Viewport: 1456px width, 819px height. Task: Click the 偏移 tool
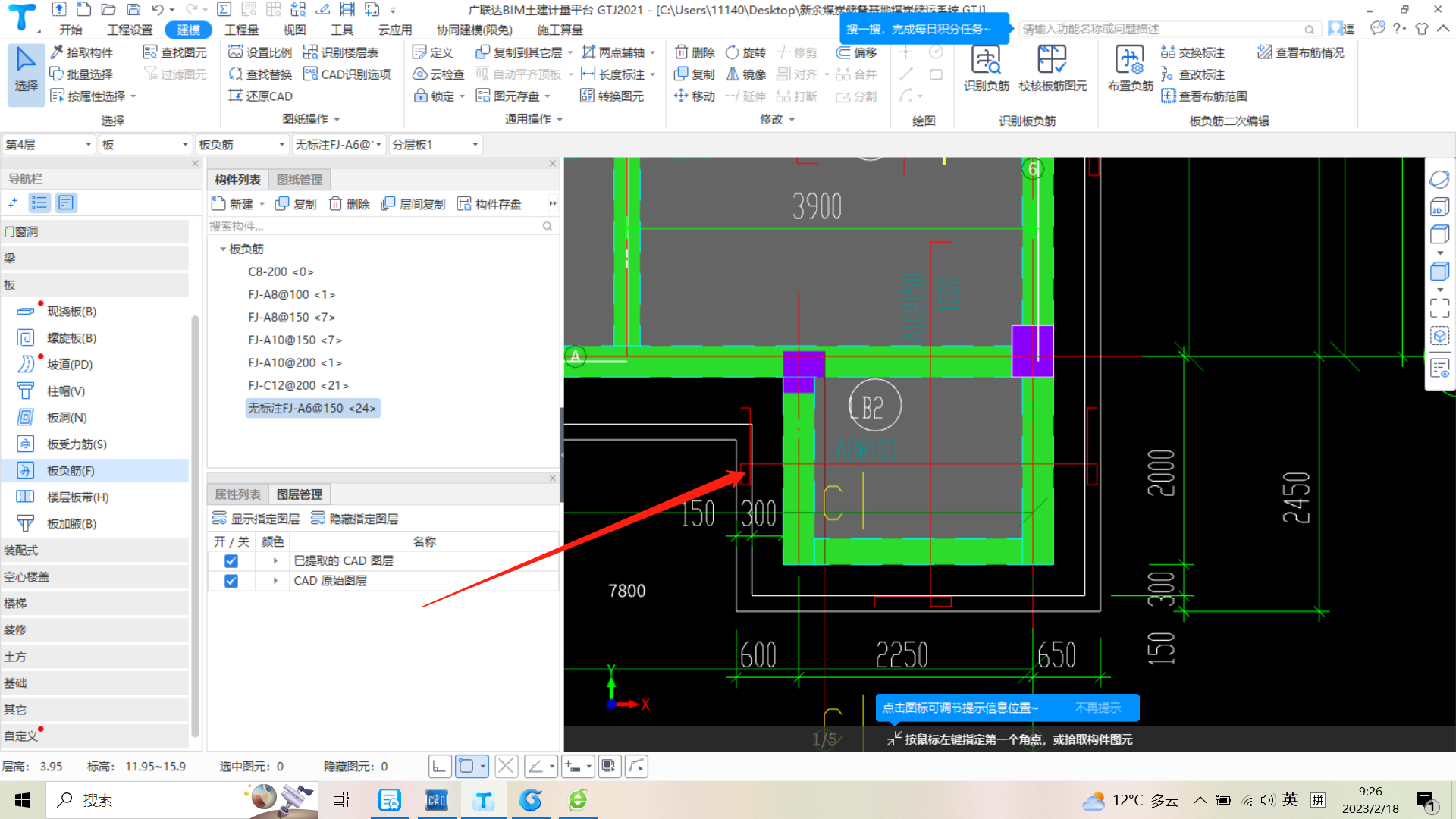(857, 52)
